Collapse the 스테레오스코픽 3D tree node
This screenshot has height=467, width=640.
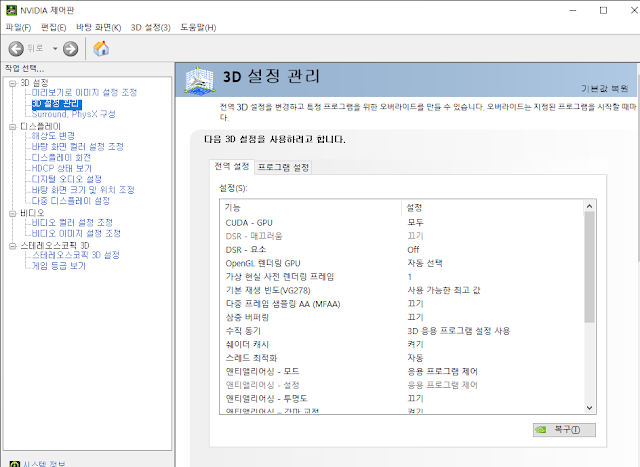click(13, 246)
